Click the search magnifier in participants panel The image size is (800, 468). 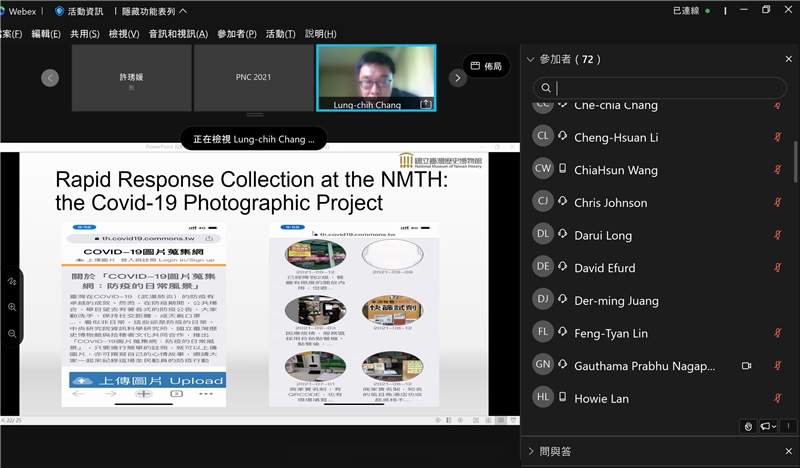[x=546, y=88]
